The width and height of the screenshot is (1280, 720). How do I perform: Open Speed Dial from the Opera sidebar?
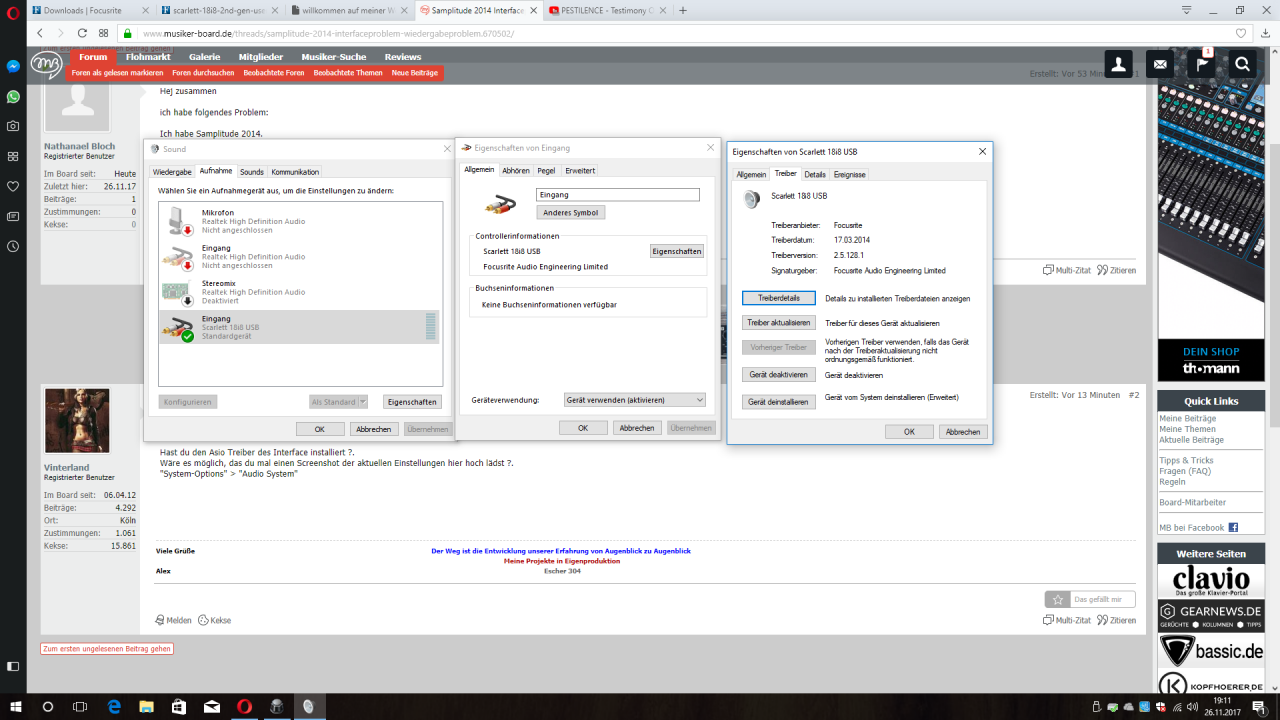(x=13, y=156)
